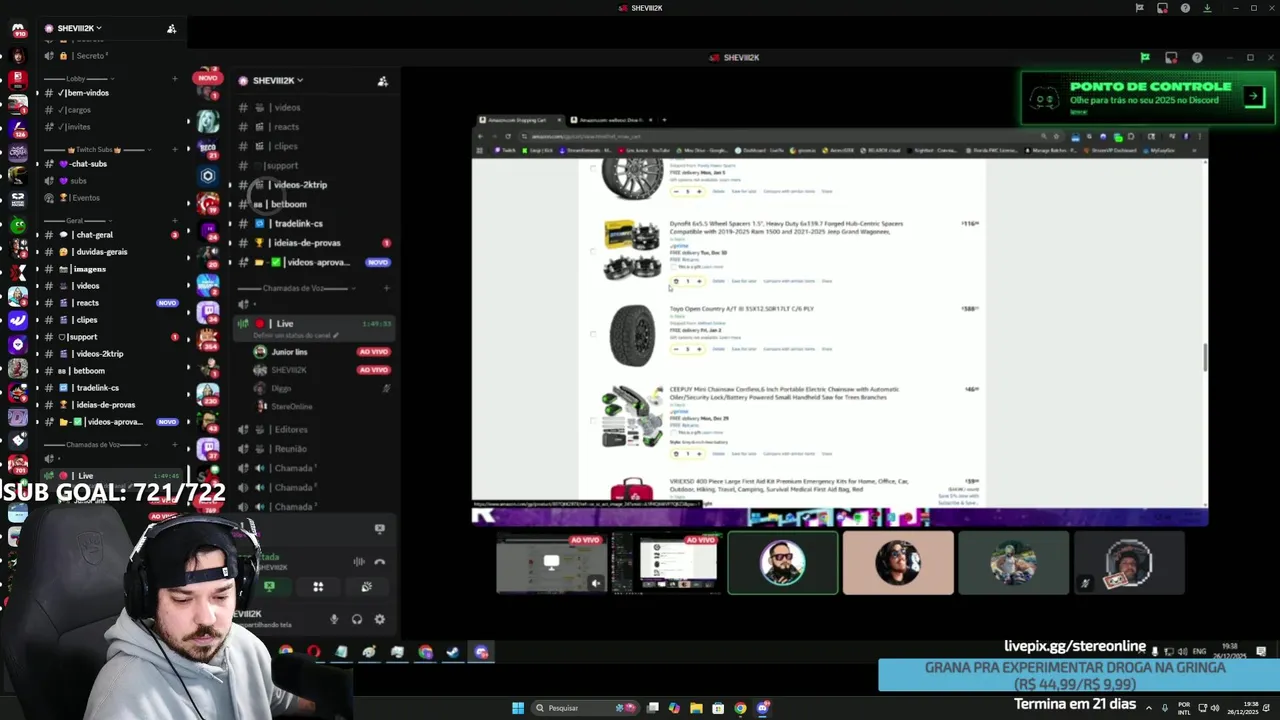Open the SHEVIII2K server dropdown in the outer Discord
Image resolution: width=1280 pixels, height=720 pixels.
[78, 28]
